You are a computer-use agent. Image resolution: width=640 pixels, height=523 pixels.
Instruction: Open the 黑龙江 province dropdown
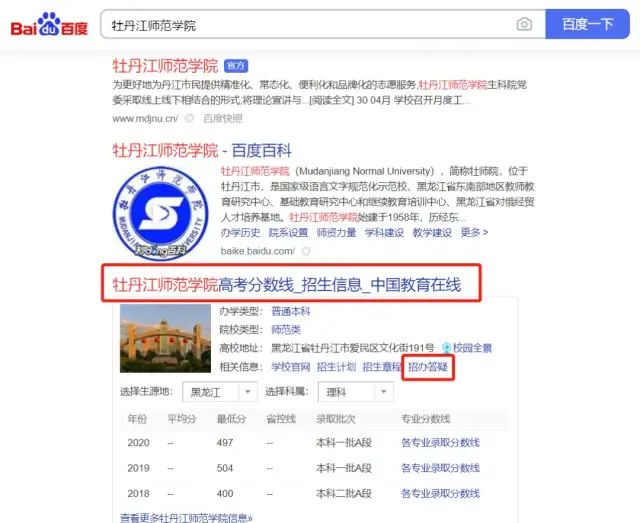click(220, 392)
